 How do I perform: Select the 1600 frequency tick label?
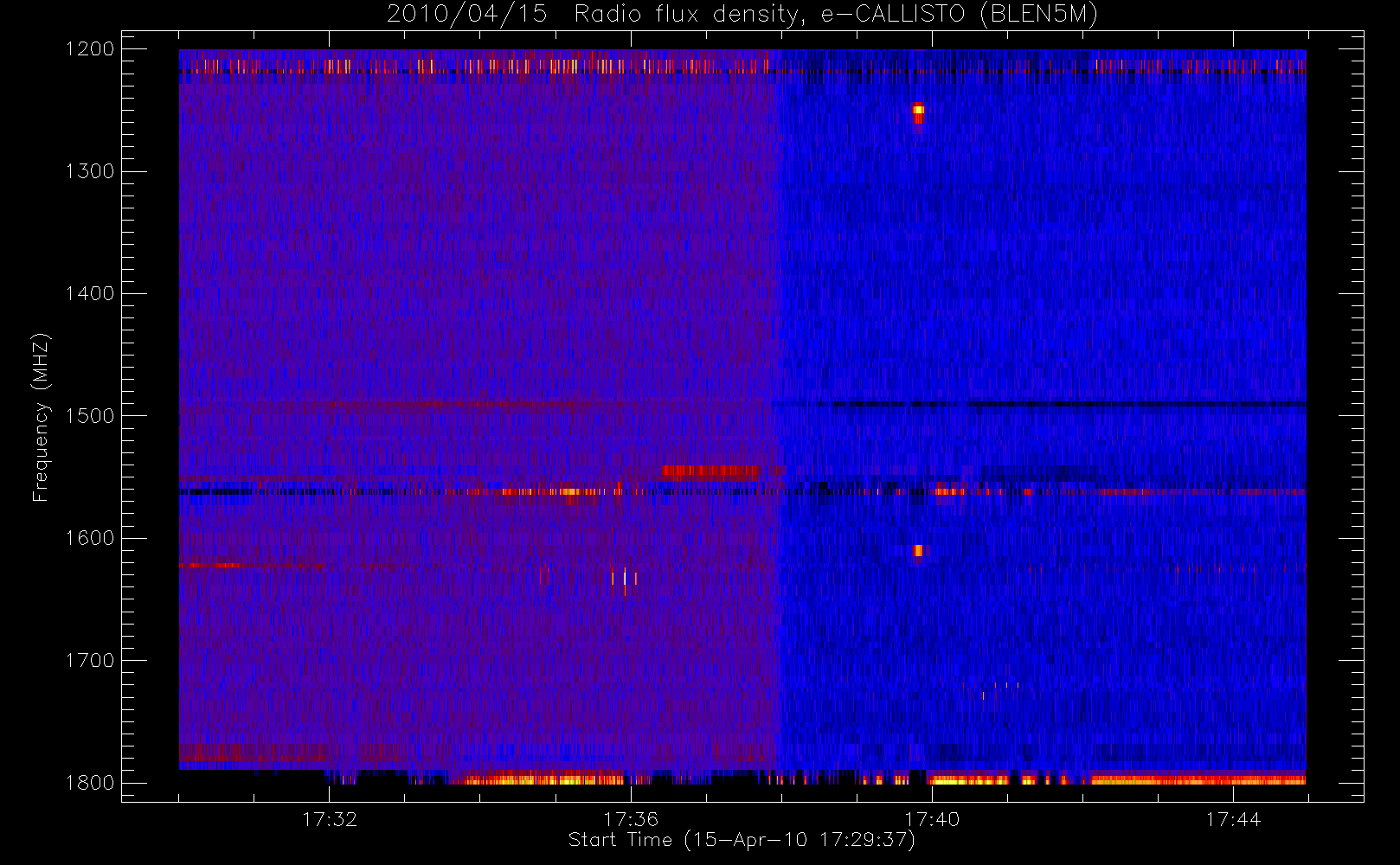(x=90, y=538)
